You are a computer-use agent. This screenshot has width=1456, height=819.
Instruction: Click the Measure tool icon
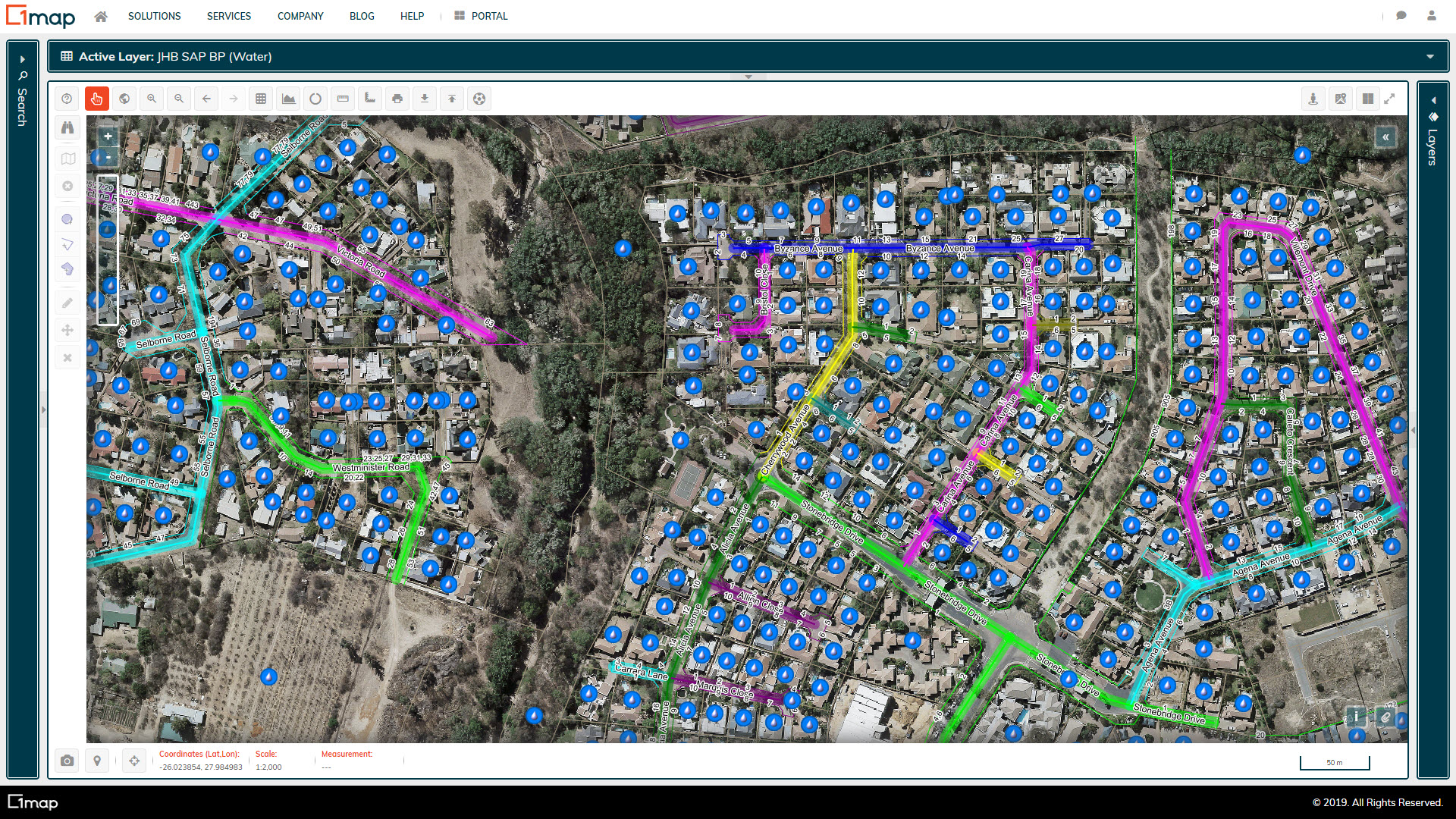343,98
